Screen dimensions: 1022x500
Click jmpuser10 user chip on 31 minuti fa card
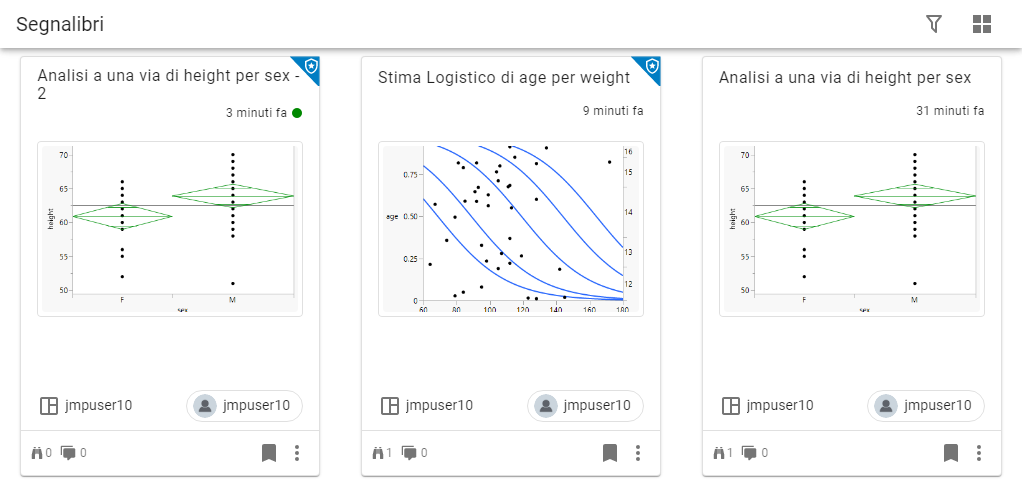[x=926, y=405]
